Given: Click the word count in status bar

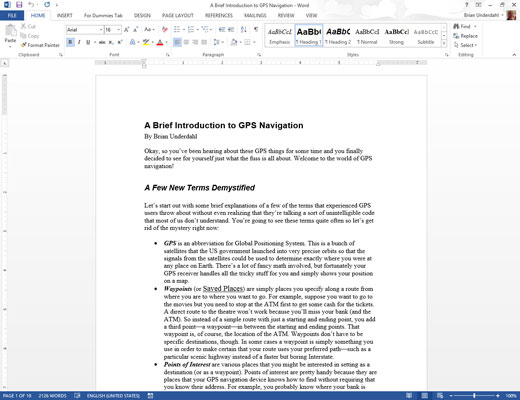Looking at the screenshot, I should point(52,396).
